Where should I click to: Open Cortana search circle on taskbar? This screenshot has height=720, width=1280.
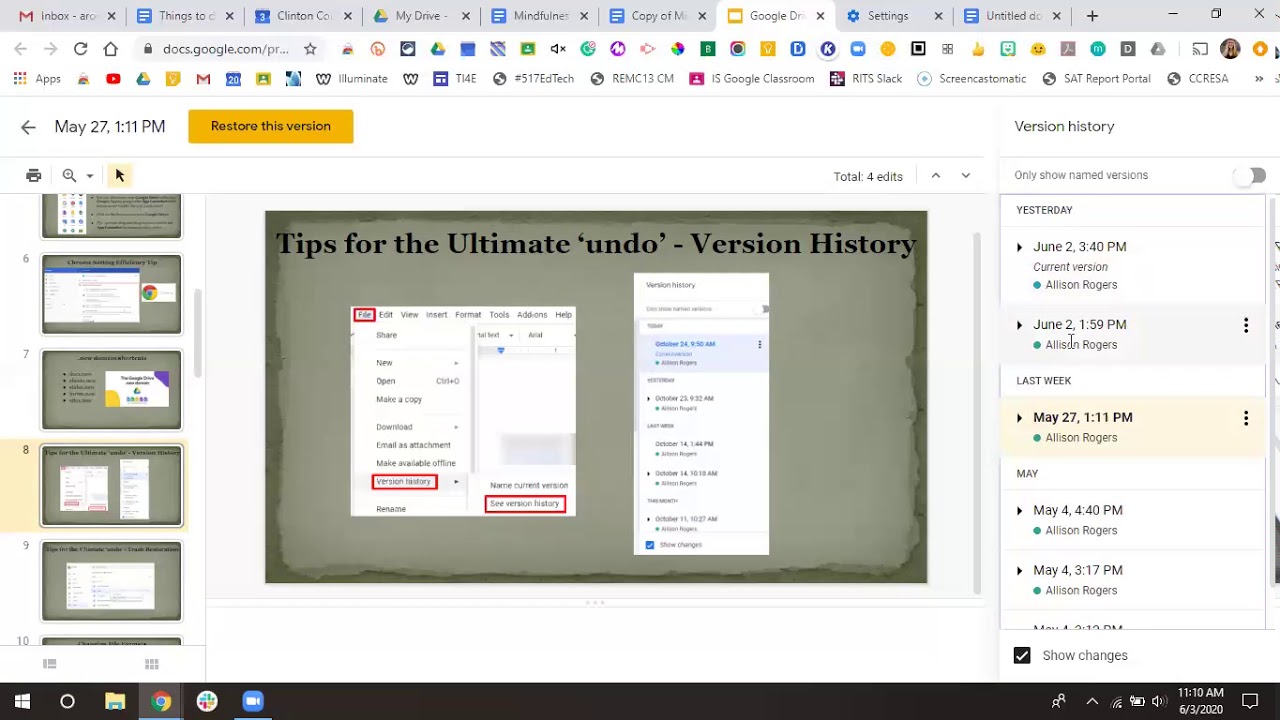click(x=67, y=701)
